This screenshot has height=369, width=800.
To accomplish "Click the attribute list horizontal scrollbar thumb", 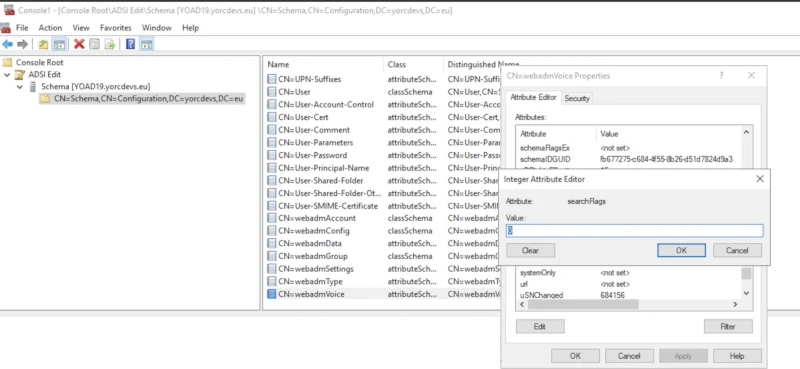I will pos(583,304).
